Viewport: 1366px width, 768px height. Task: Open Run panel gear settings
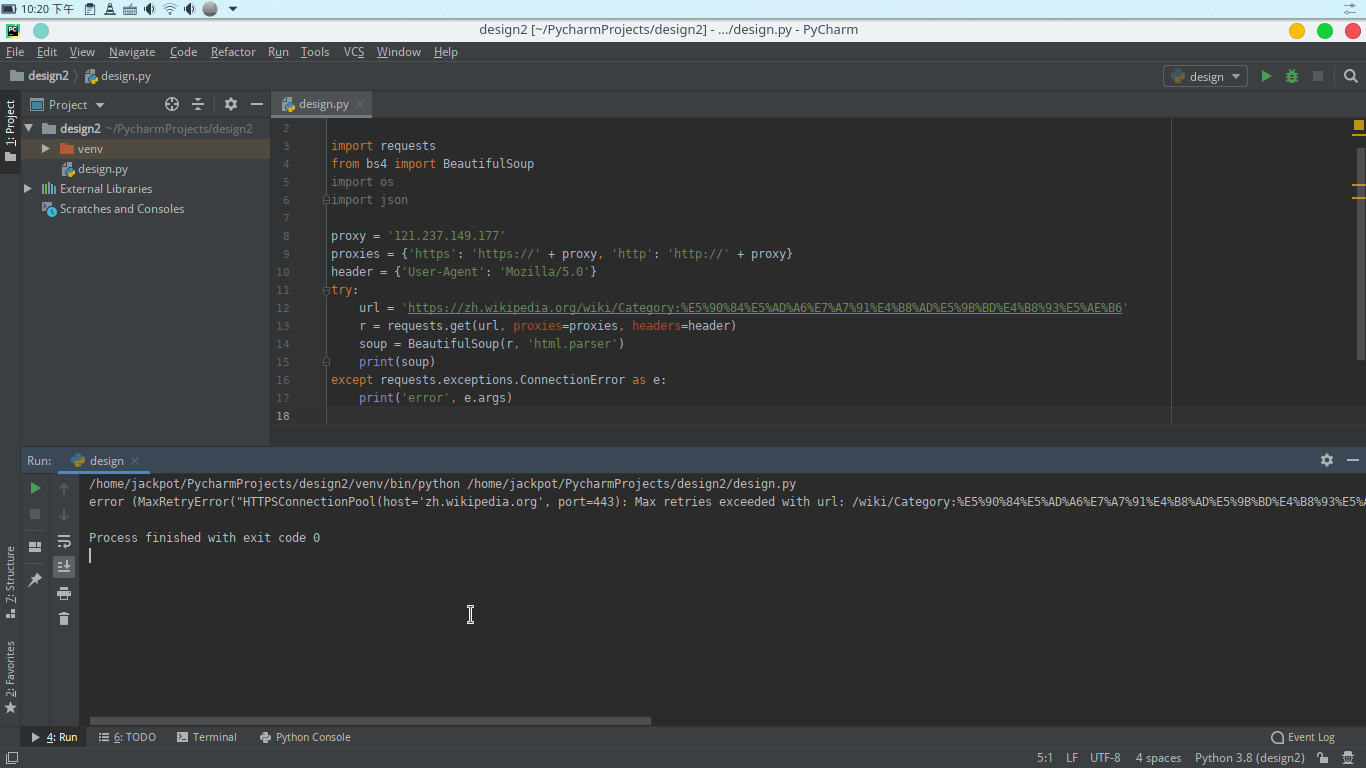1327,460
